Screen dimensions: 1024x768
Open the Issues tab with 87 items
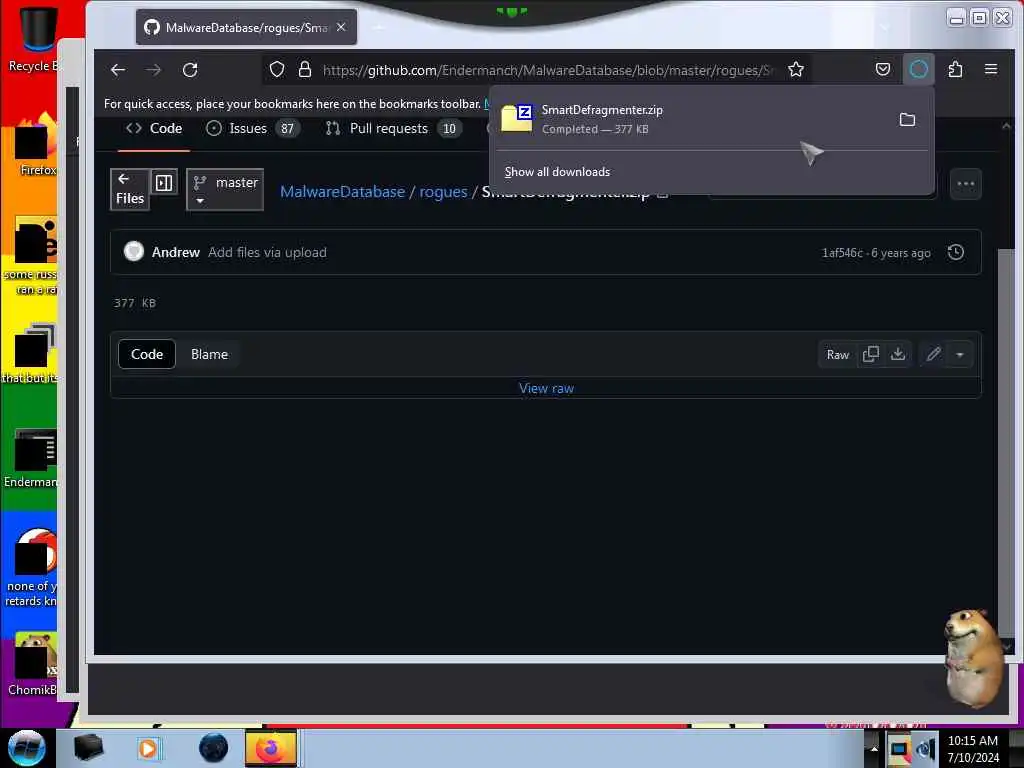[253, 129]
